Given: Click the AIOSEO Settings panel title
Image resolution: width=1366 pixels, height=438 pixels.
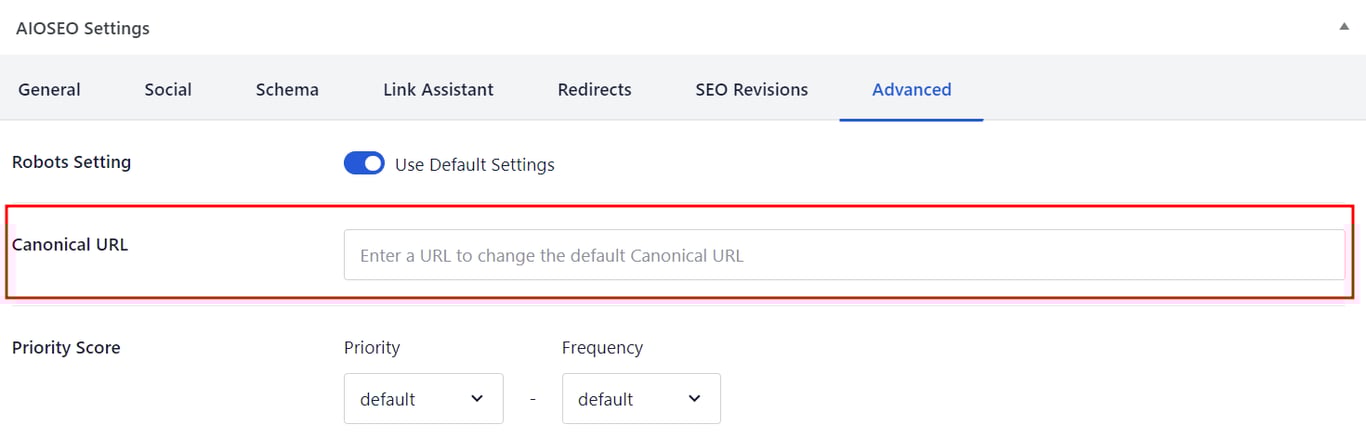Looking at the screenshot, I should [83, 28].
